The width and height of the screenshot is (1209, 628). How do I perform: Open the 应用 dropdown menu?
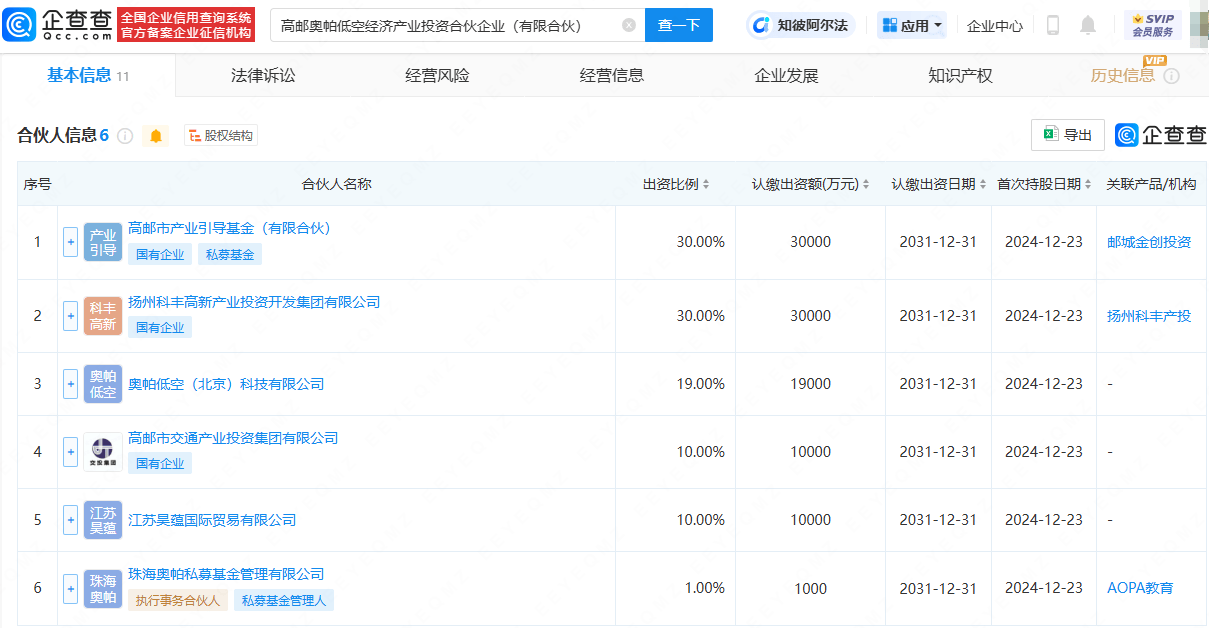(912, 25)
